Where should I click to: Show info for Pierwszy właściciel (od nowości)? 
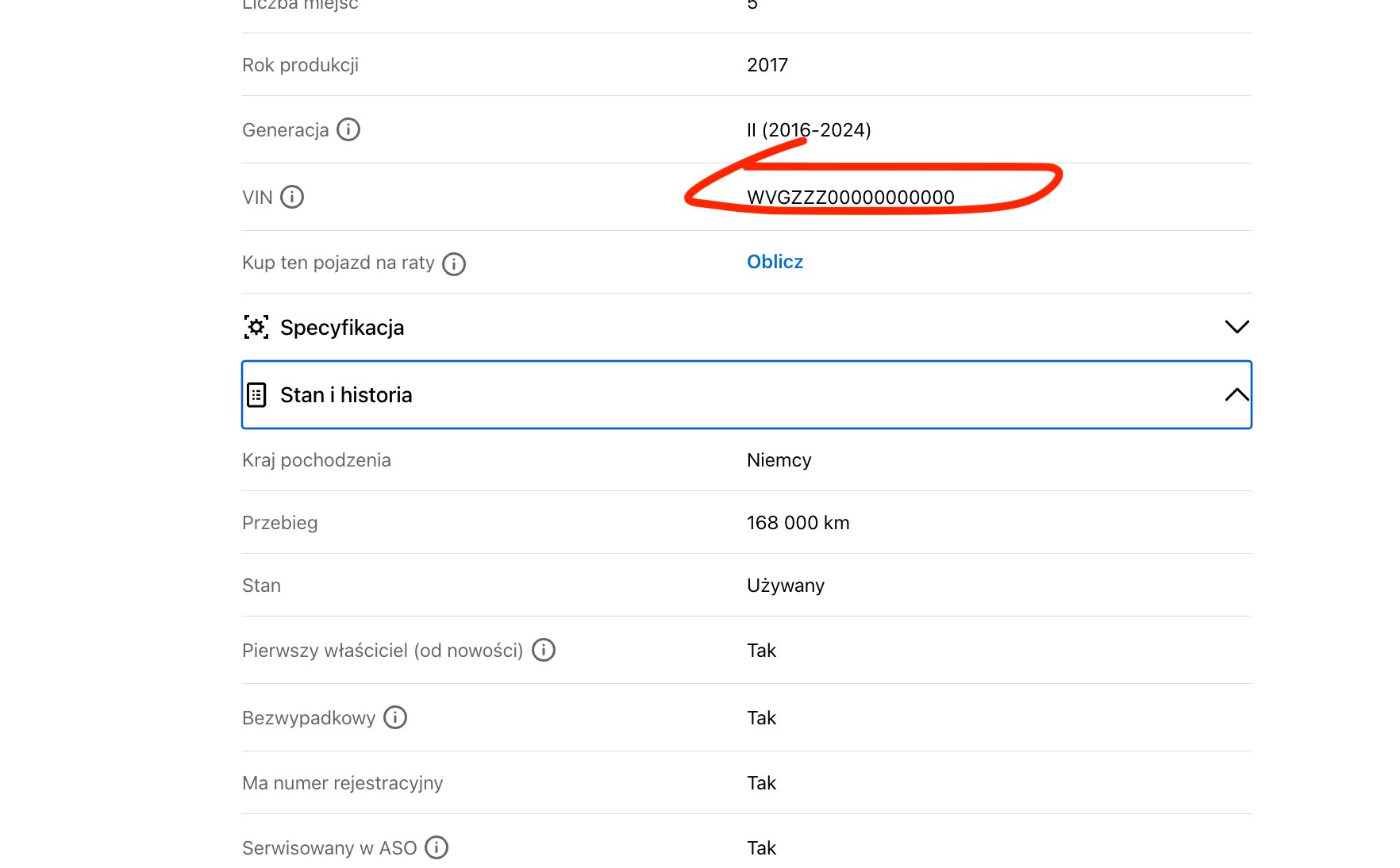(543, 650)
